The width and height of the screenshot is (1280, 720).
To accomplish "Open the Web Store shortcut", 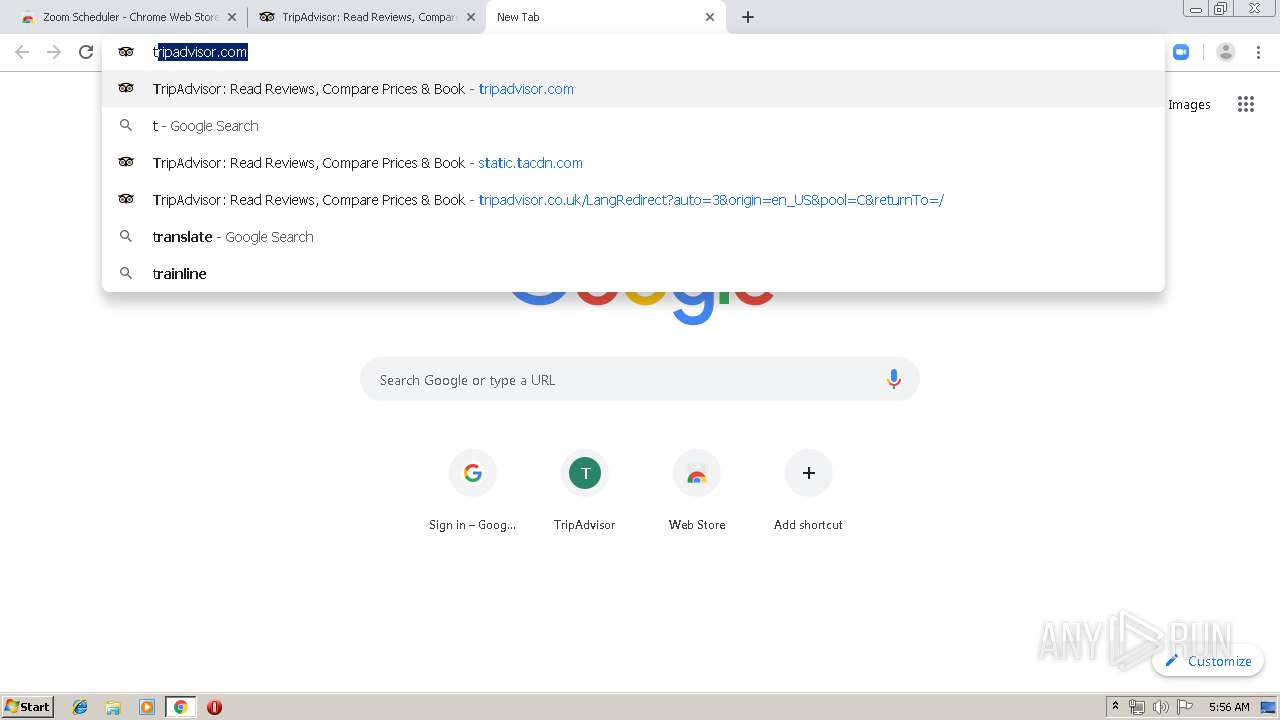I will 697,491.
